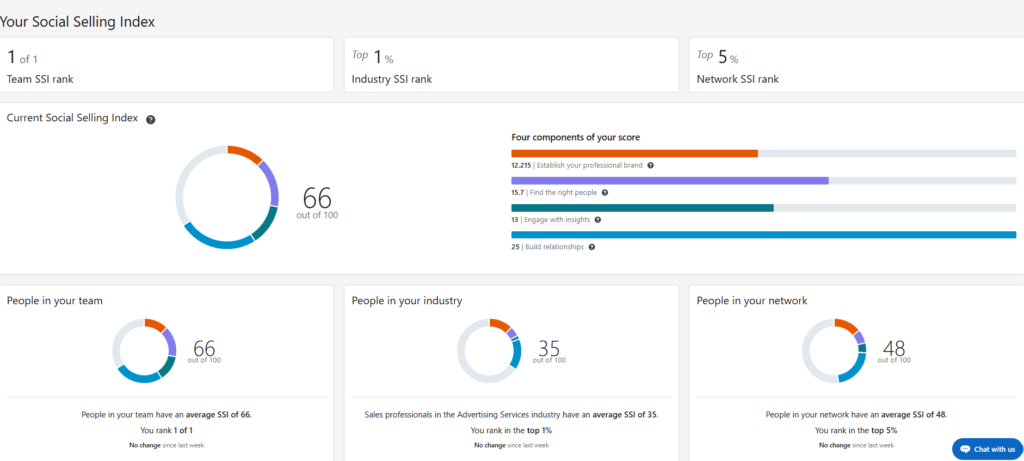This screenshot has height=461, width=1024.
Task: Open help icon for Establish your professional brand
Action: [x=650, y=165]
